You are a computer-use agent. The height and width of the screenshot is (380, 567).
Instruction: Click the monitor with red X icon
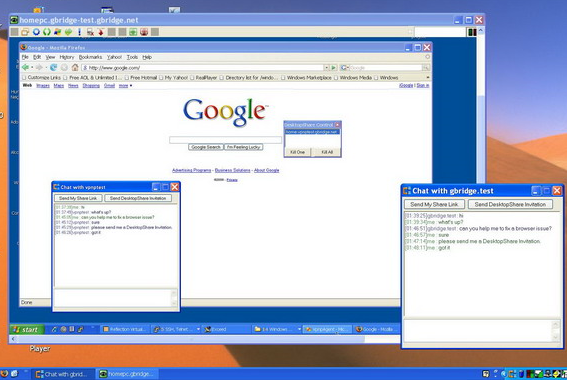(90, 32)
